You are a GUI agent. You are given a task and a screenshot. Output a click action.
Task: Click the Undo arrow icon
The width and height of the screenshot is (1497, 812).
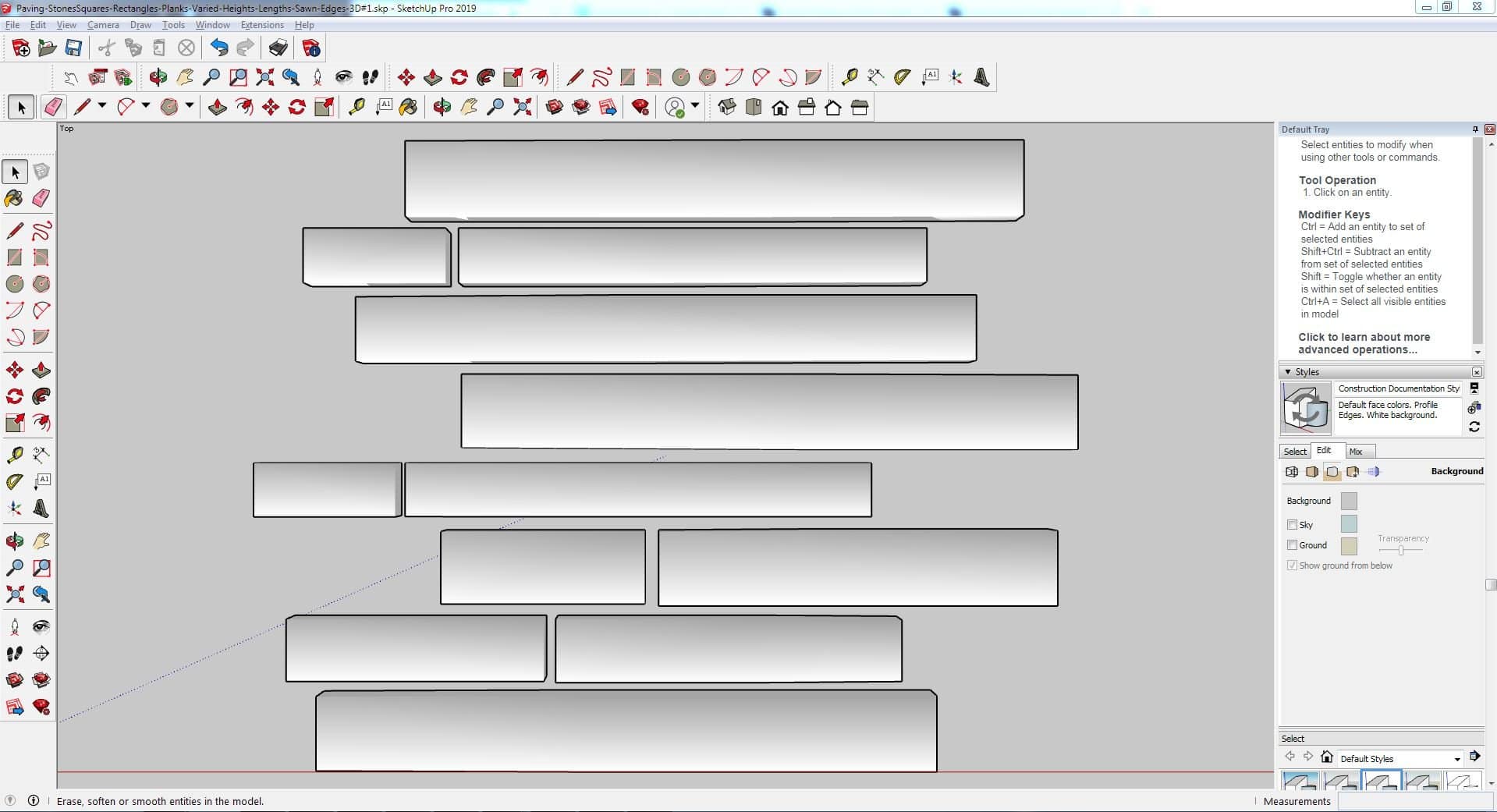(219, 48)
